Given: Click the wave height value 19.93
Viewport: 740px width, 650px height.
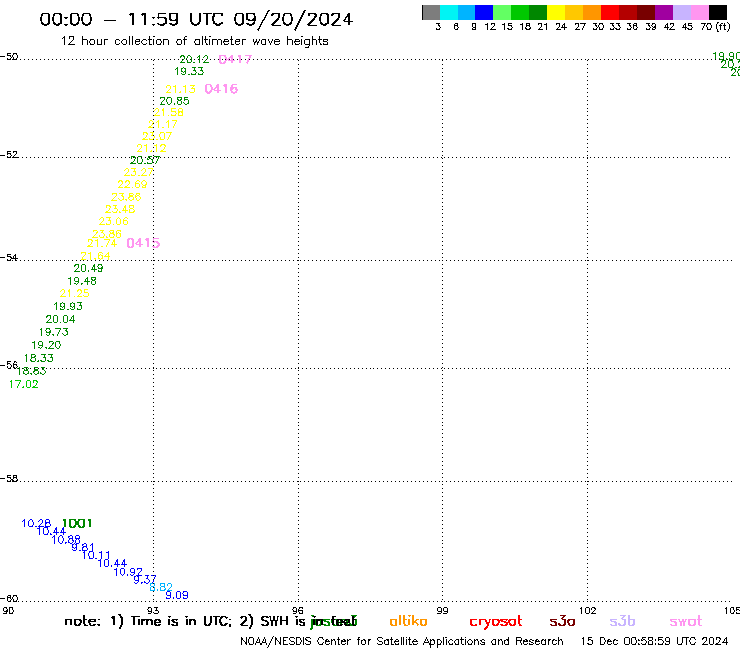Looking at the screenshot, I should point(68,306).
